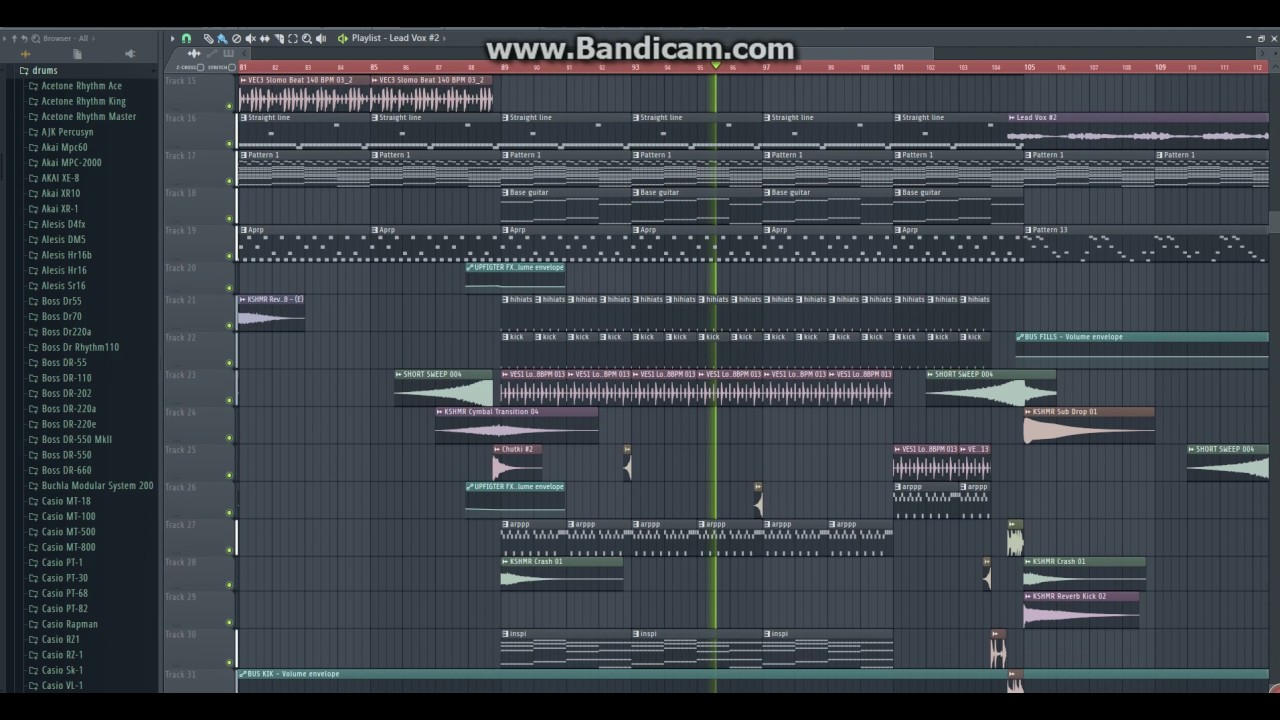Click the green playhead marker on ruler
The height and width of the screenshot is (720, 1280).
pyautogui.click(x=715, y=66)
